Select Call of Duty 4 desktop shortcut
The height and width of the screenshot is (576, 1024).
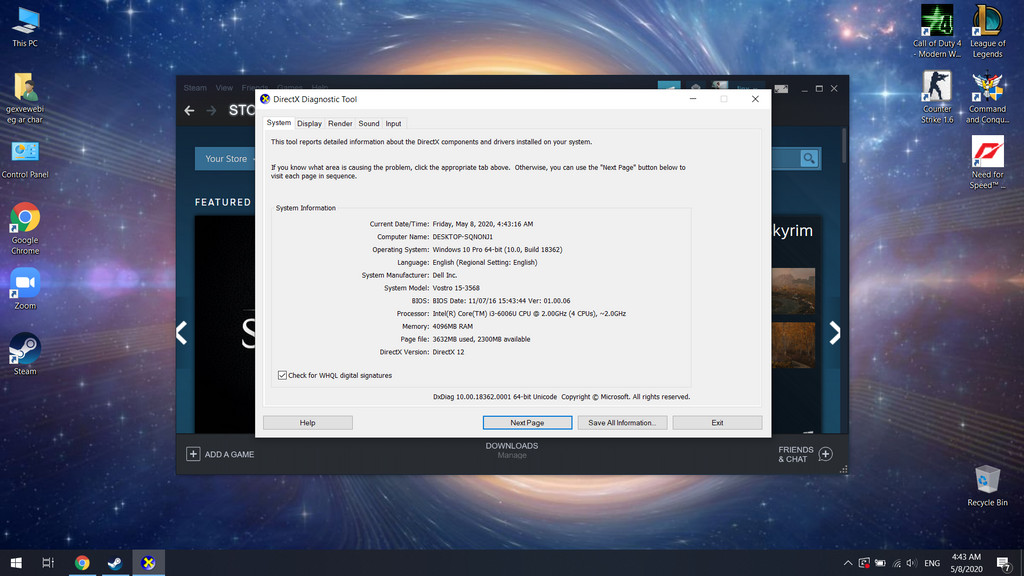coord(937,31)
